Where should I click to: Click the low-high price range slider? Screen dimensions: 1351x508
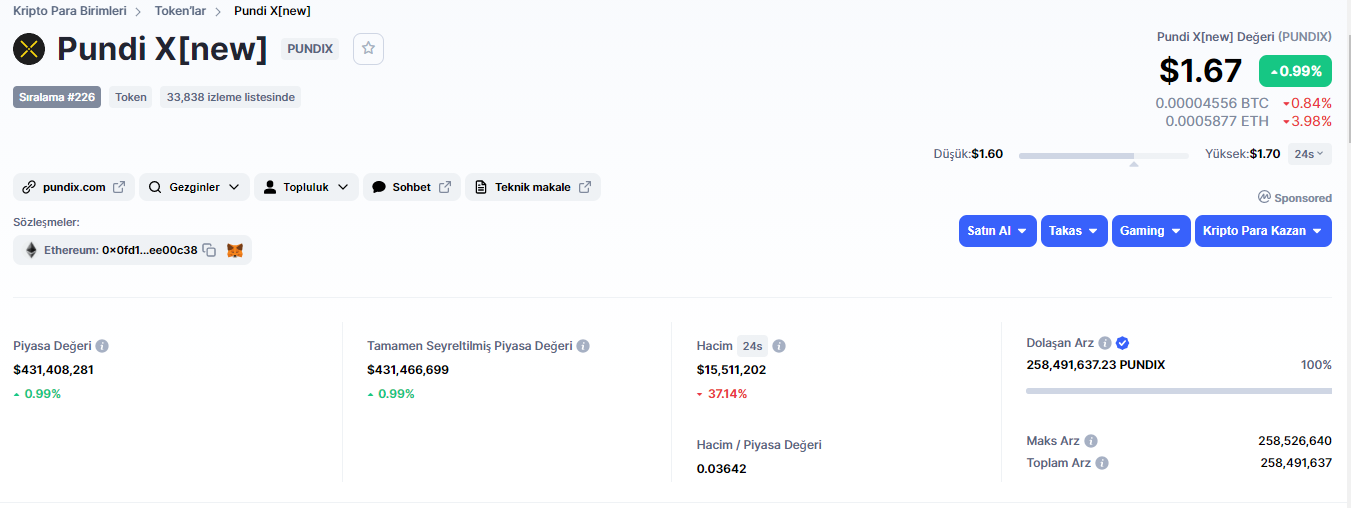(1104, 156)
